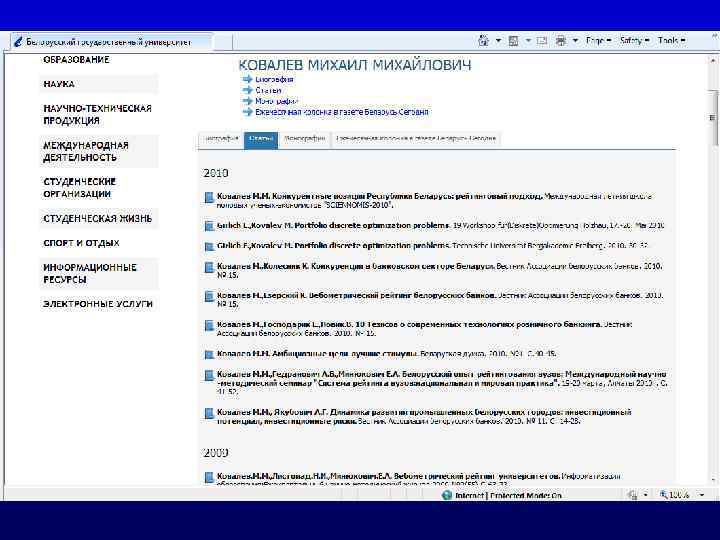Switch to the Еженедельная колонка tab
720x540 pixels.
pos(416,139)
